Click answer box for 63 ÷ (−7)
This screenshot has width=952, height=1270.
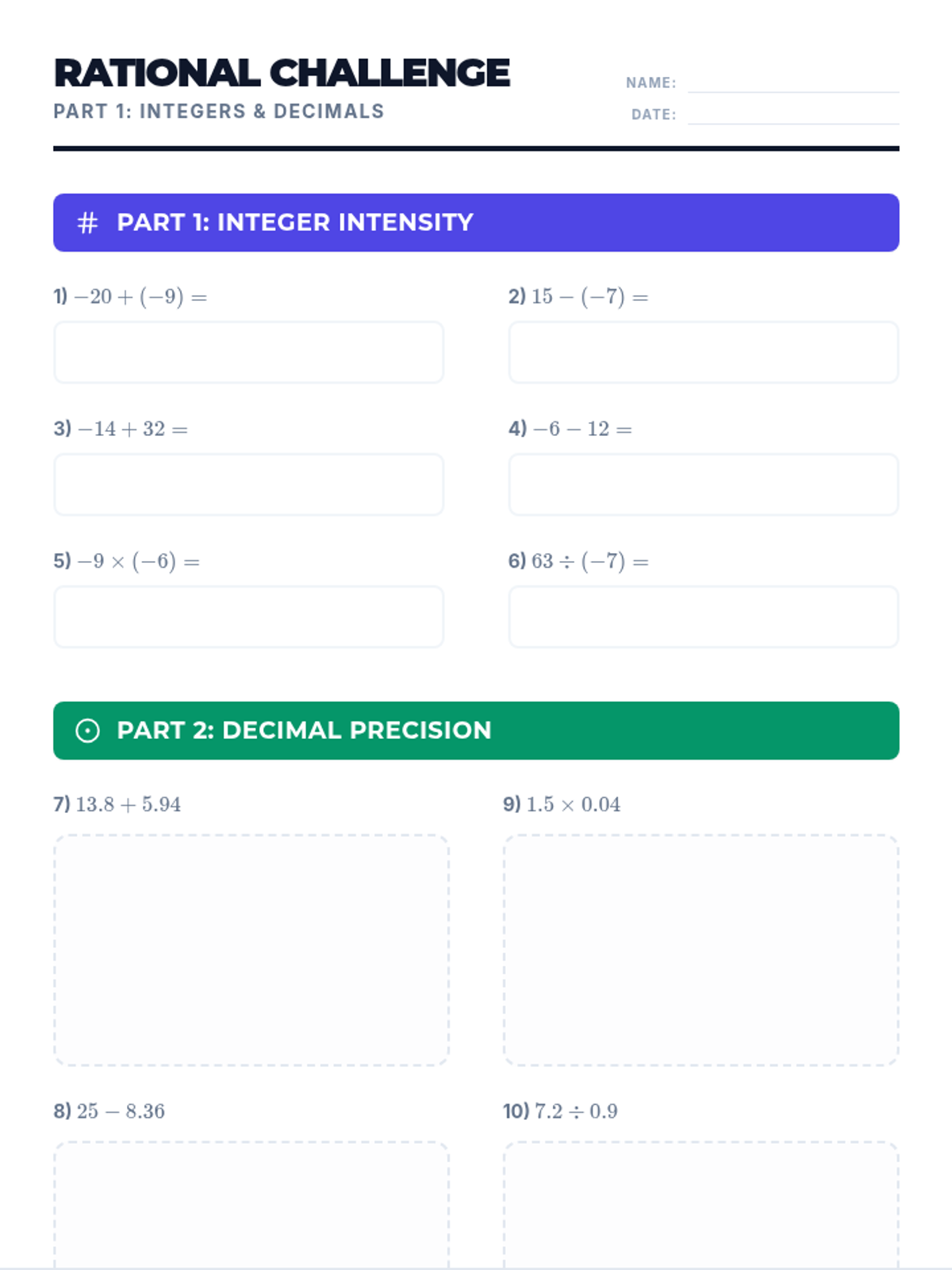[x=703, y=618]
